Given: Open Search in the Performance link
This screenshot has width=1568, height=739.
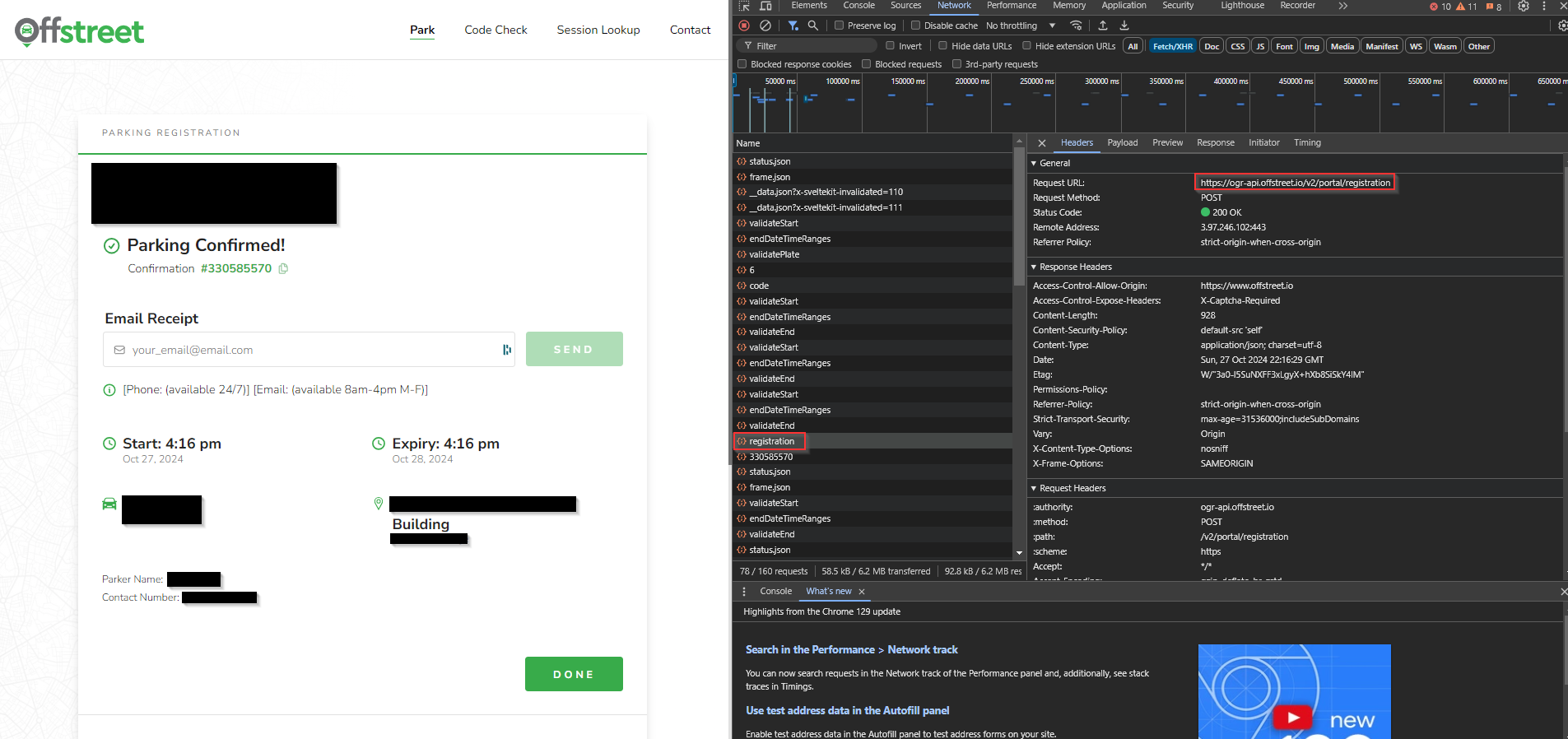Looking at the screenshot, I should pyautogui.click(x=852, y=650).
